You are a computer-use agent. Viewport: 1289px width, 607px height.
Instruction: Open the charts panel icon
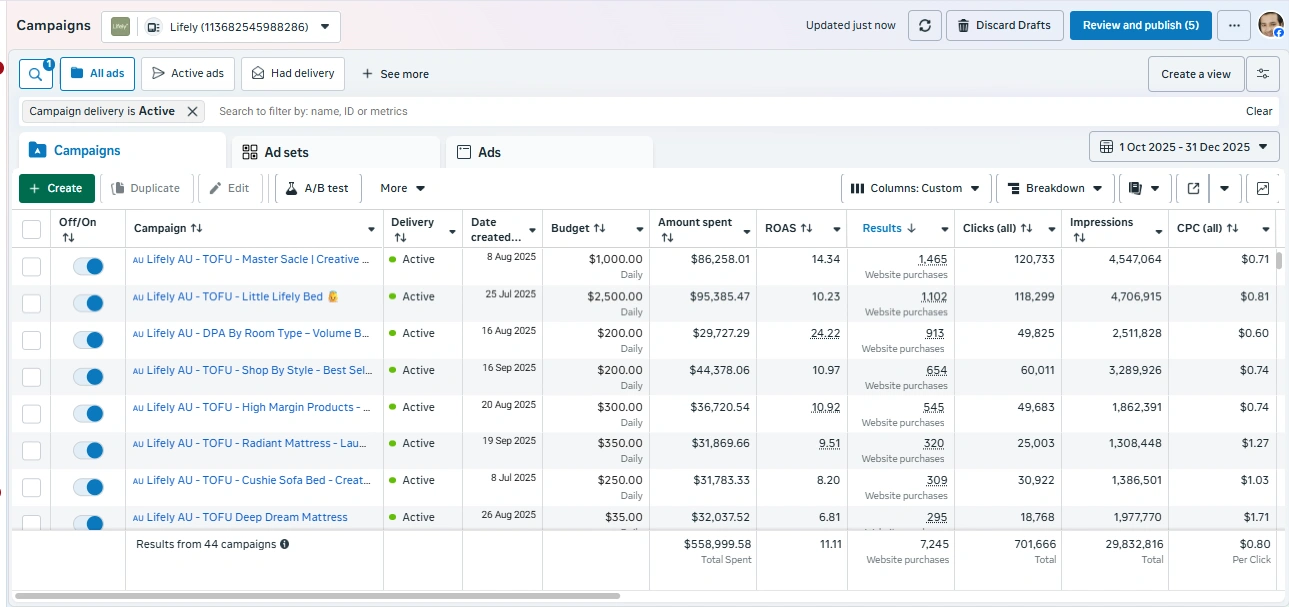click(1263, 188)
